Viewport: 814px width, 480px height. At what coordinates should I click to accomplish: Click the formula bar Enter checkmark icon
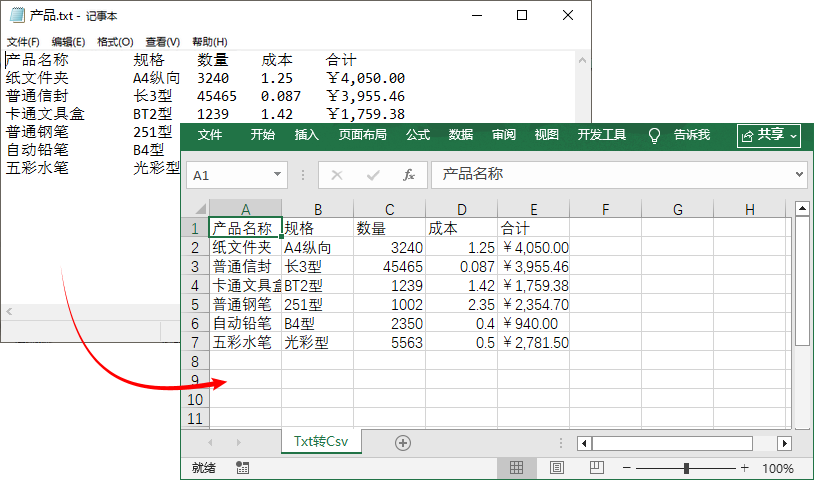click(x=373, y=175)
